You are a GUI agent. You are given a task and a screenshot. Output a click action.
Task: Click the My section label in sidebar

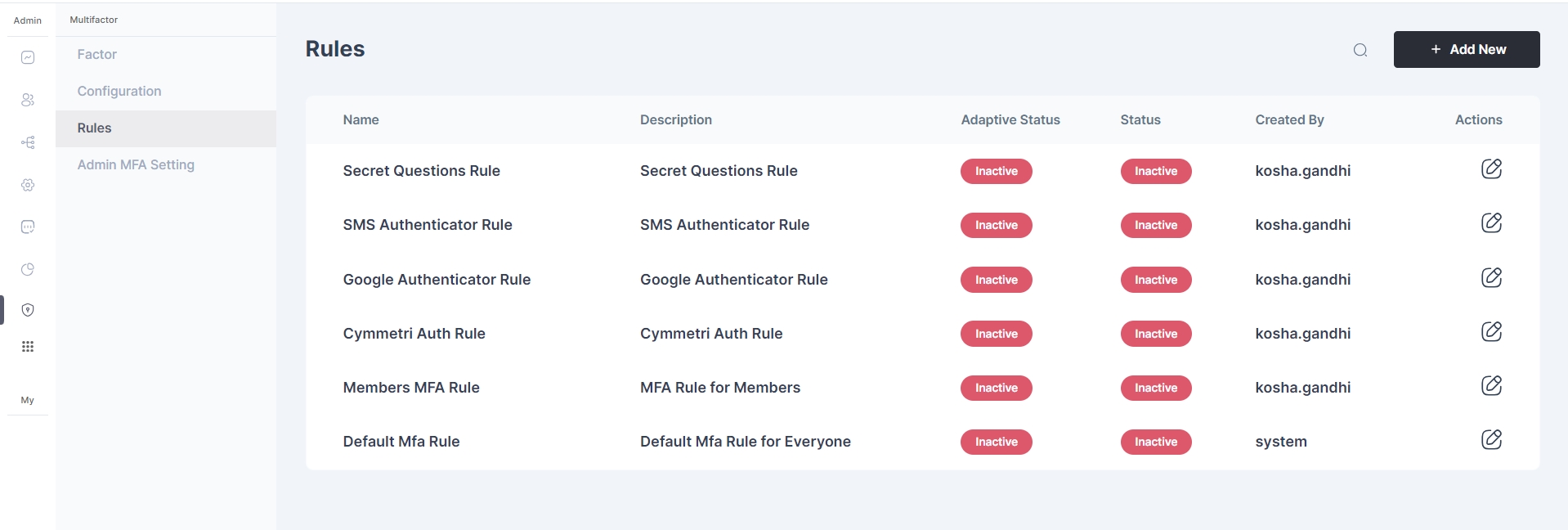click(28, 401)
